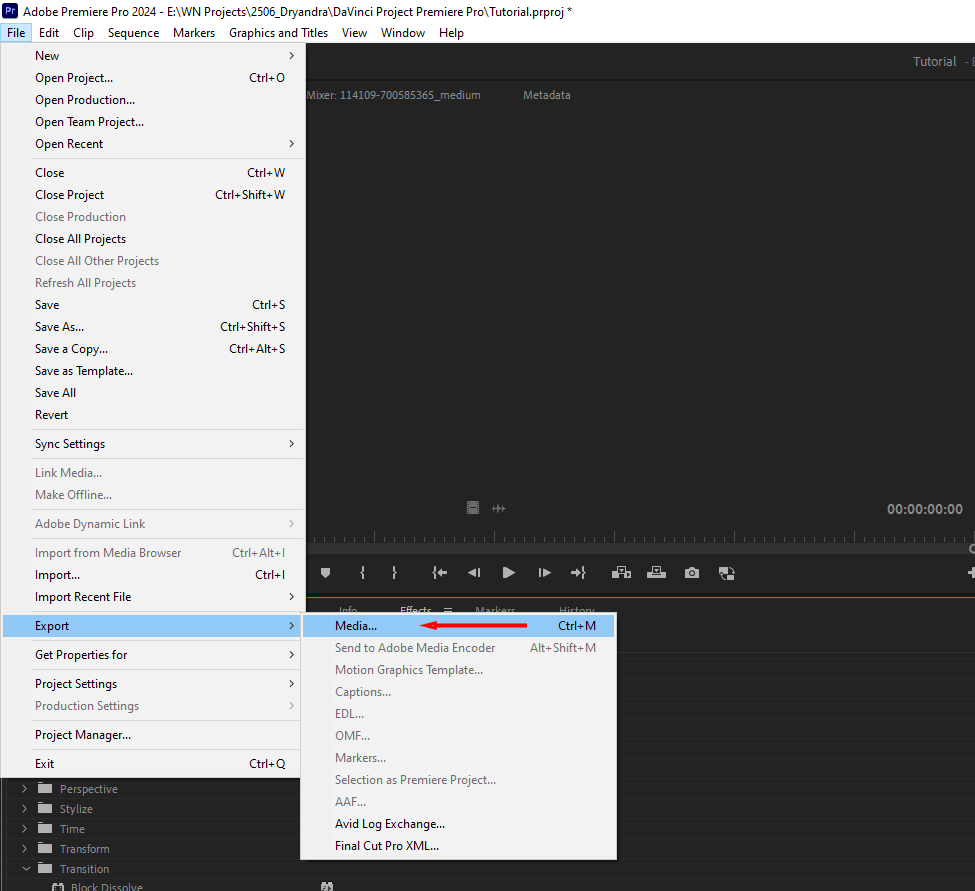Open the Import Recent File submenu
975x891 pixels.
tap(152, 597)
